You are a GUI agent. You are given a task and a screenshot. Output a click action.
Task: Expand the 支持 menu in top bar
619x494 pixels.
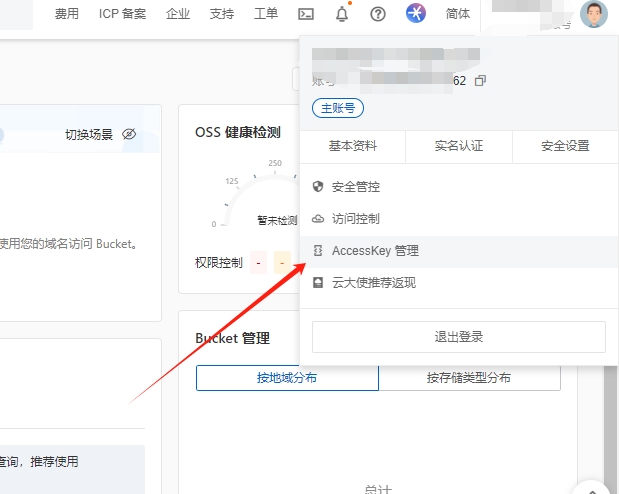click(x=222, y=14)
